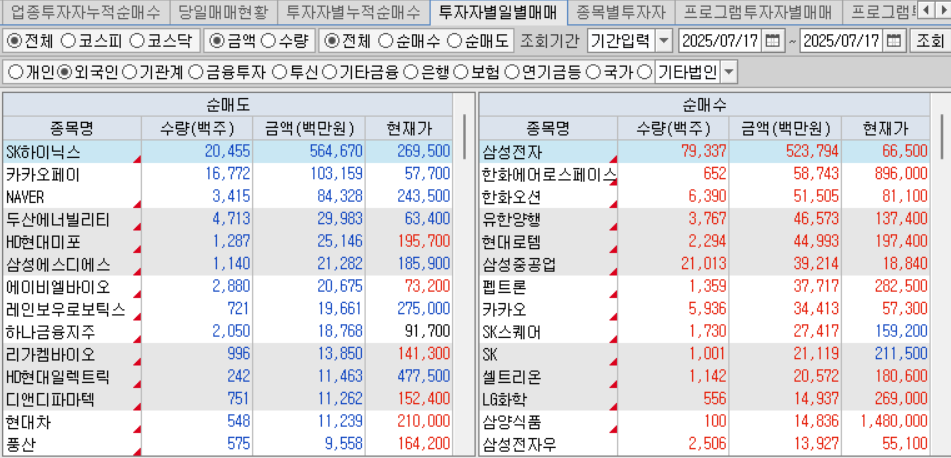
Task: Select 펩트론 stock name
Action: click(x=505, y=287)
